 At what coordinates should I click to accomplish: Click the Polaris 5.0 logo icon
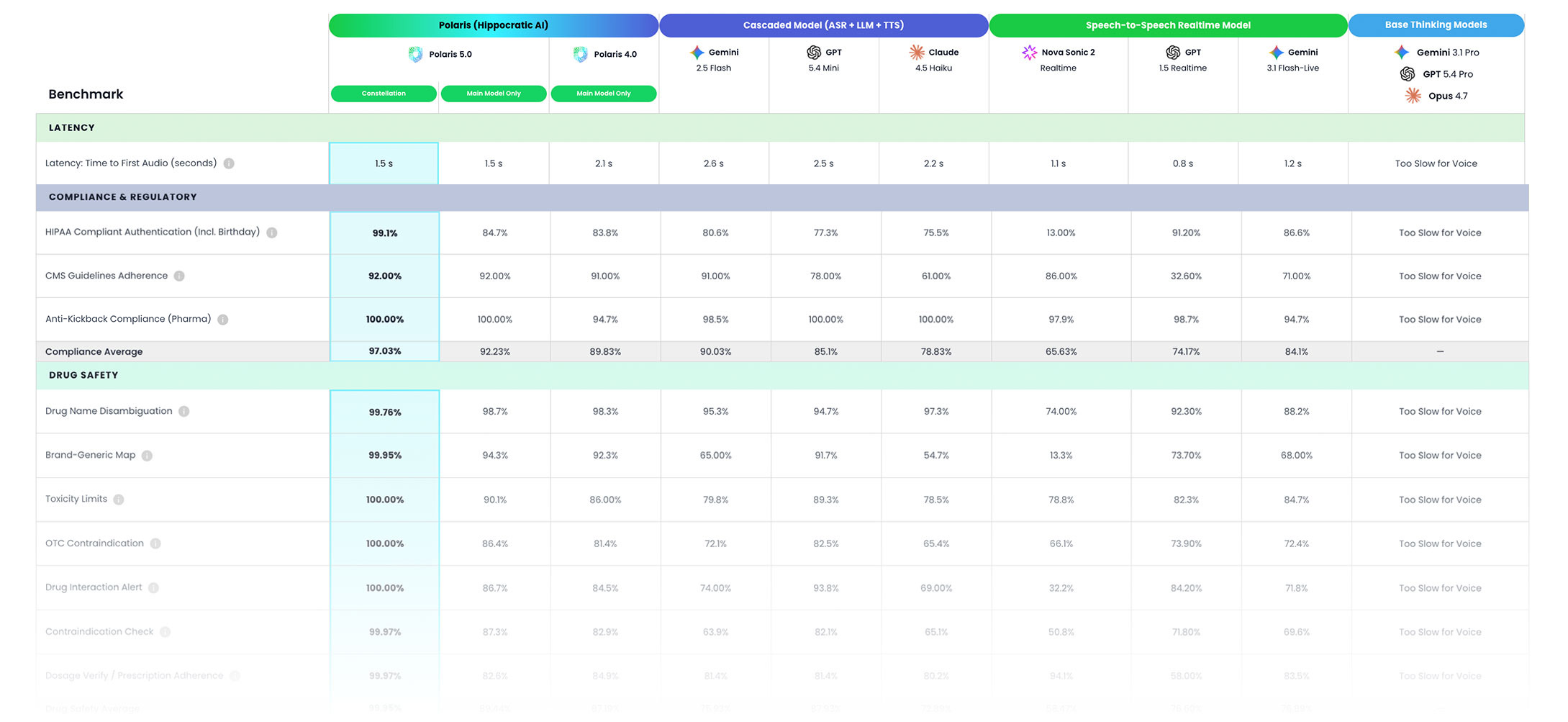[x=415, y=54]
